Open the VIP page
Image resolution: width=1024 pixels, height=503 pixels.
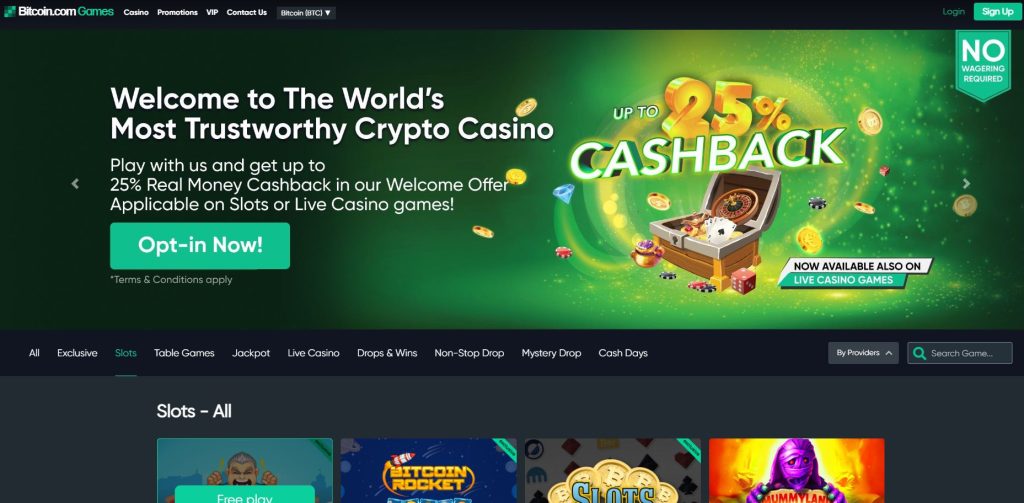(212, 12)
